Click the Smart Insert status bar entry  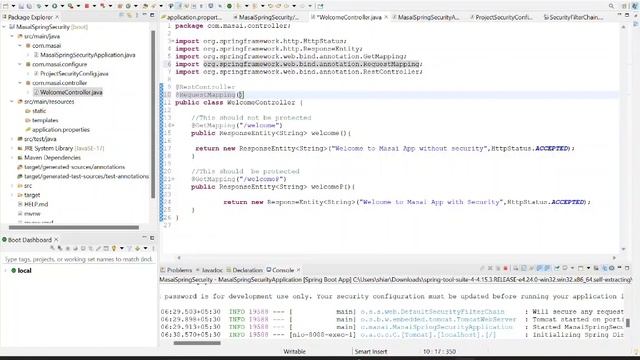click(x=371, y=351)
